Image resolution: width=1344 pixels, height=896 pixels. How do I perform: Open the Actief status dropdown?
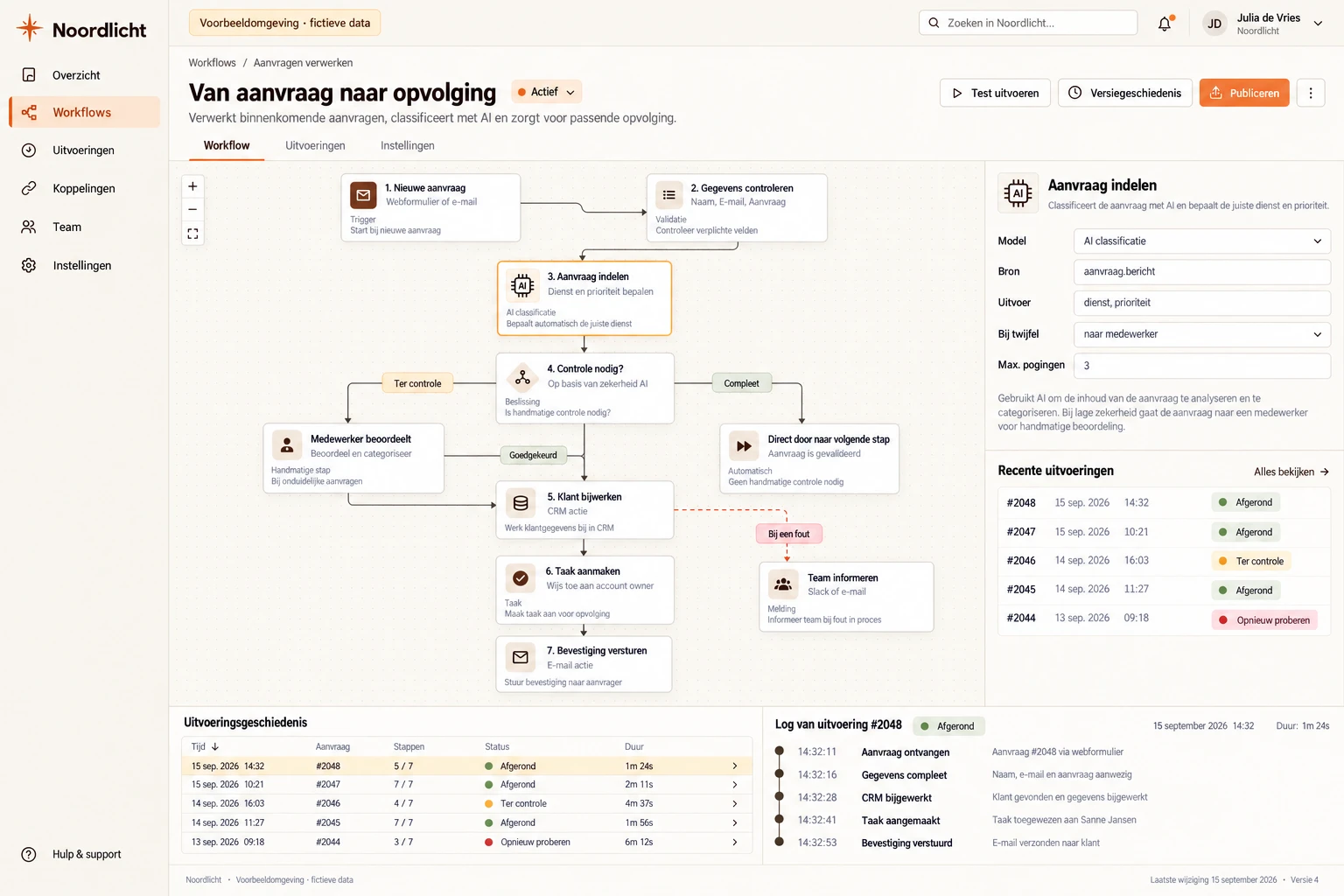[547, 92]
